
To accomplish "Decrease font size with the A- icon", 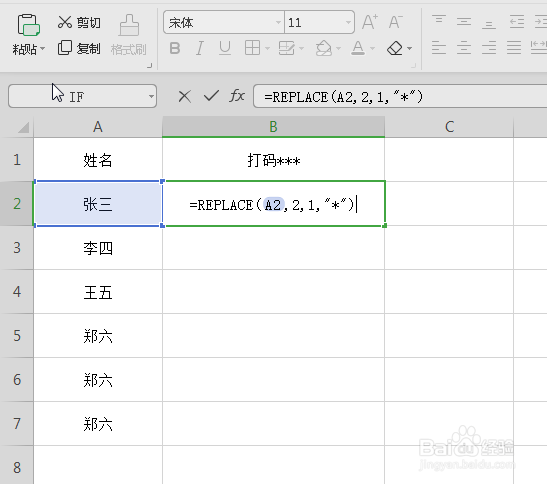I will coord(395,22).
